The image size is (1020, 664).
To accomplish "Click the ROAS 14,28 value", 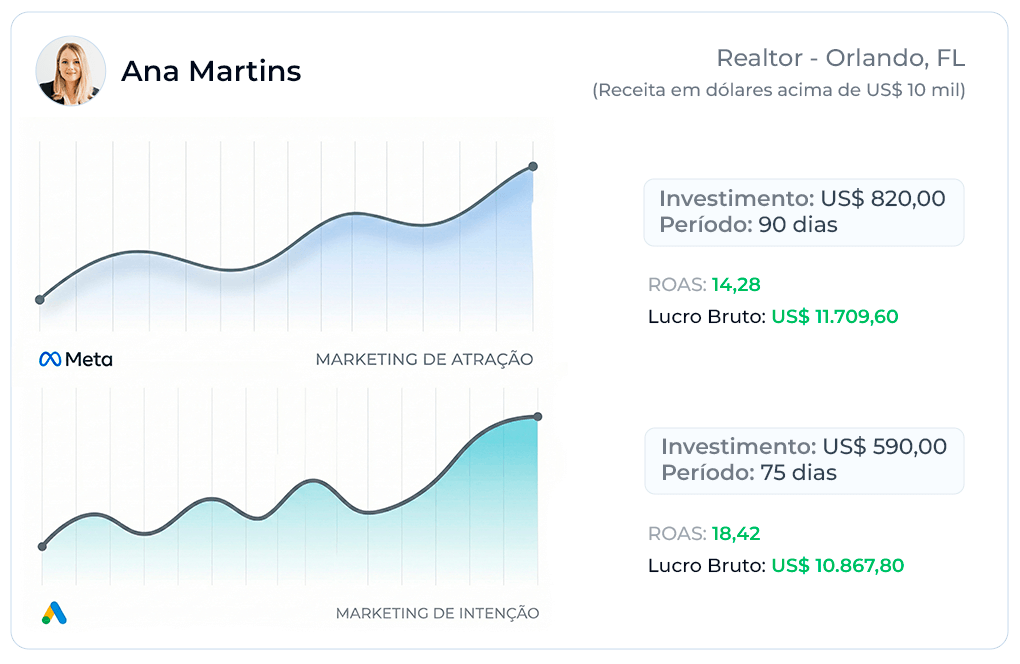I will click(736, 285).
